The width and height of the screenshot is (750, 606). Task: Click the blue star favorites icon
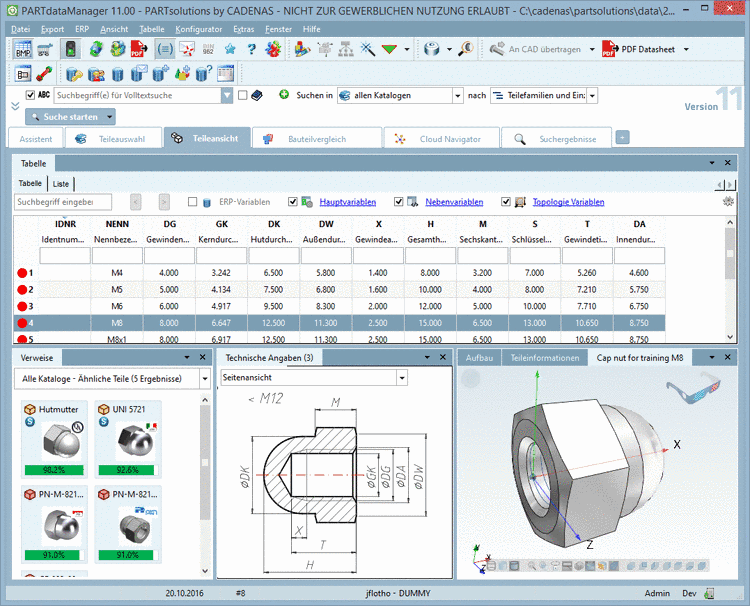230,49
